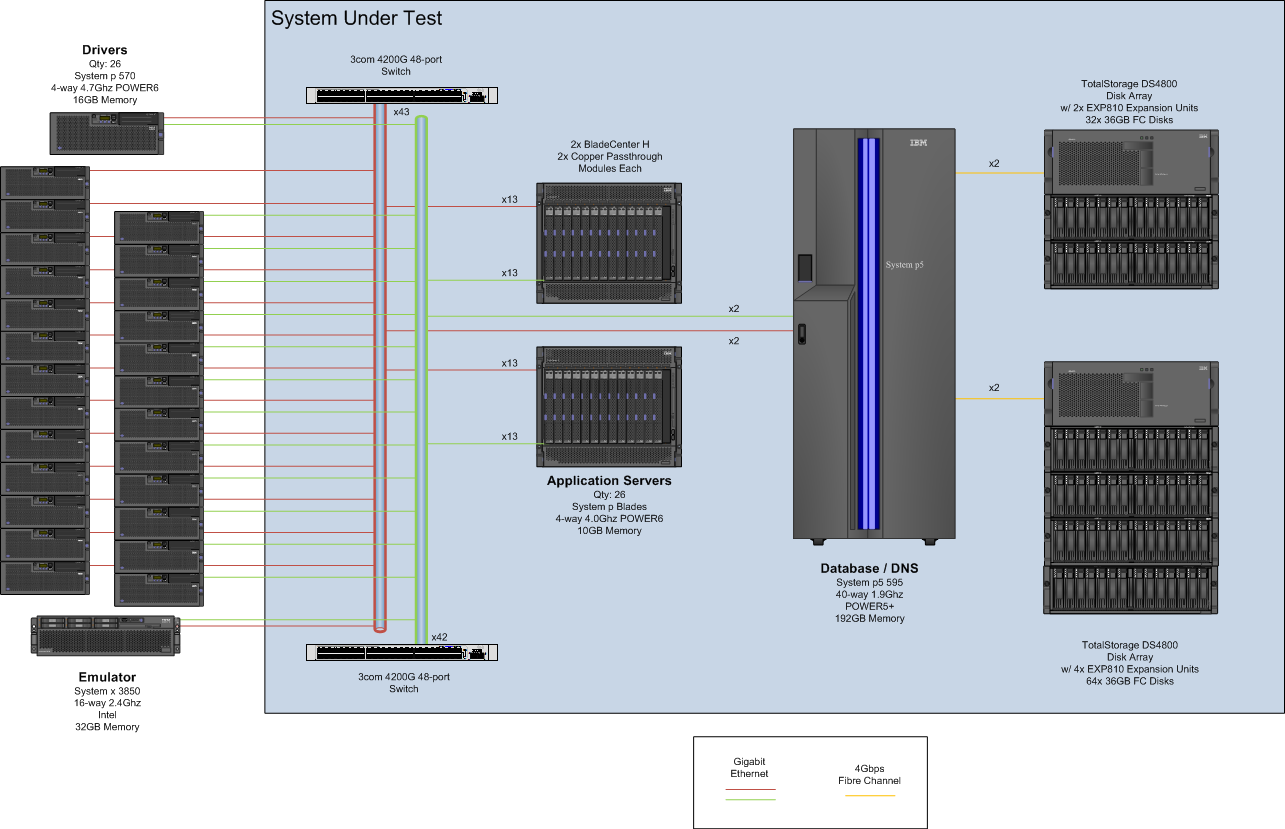Select the 4Gbps Fibre Channel legend text

868,775
